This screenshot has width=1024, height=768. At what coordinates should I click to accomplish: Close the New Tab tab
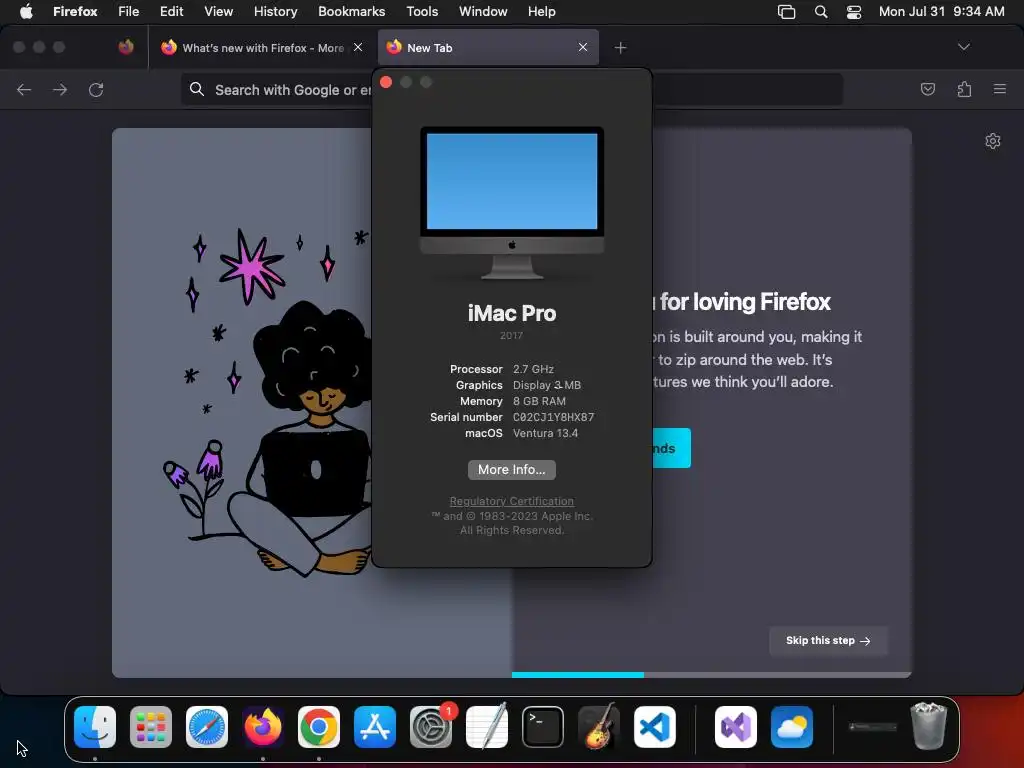[583, 47]
